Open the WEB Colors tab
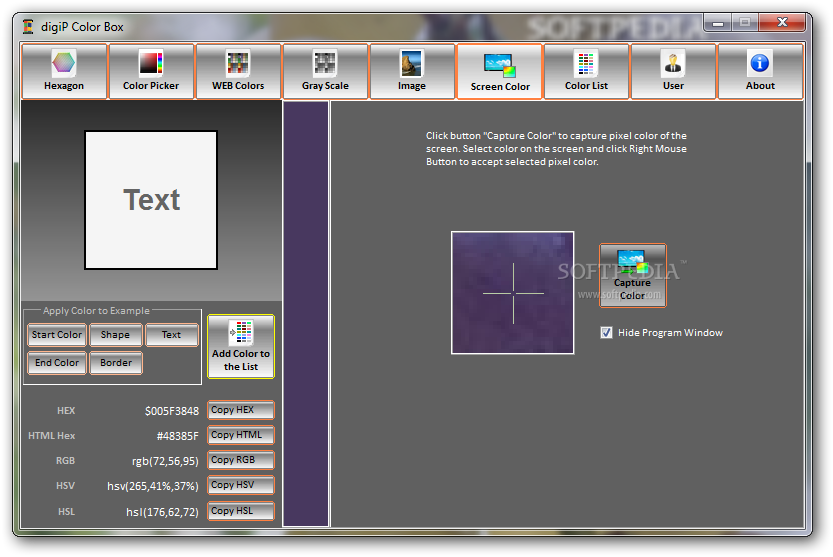The width and height of the screenshot is (833, 557). (x=238, y=72)
